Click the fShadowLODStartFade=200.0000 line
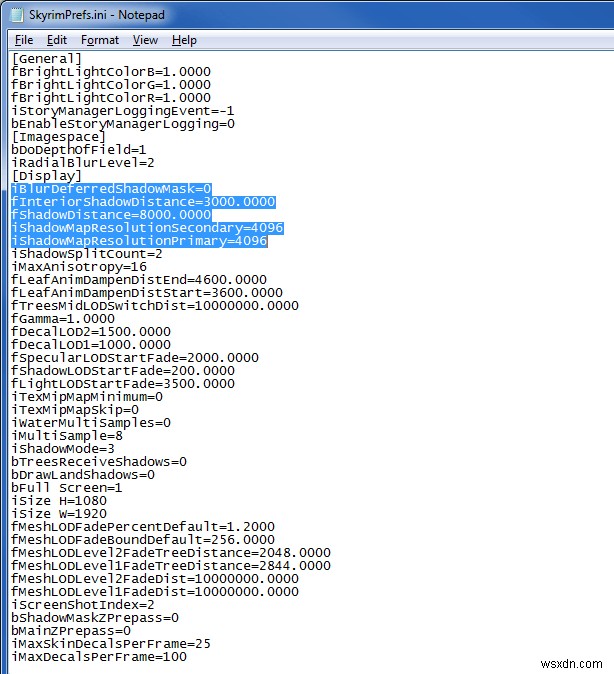 point(123,371)
